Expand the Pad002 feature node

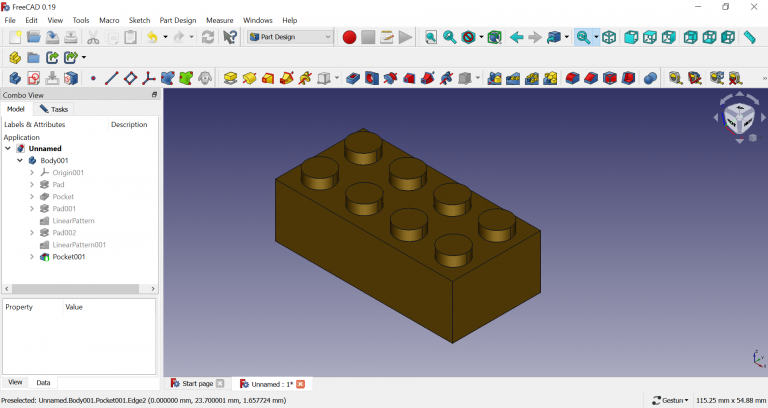(x=32, y=233)
